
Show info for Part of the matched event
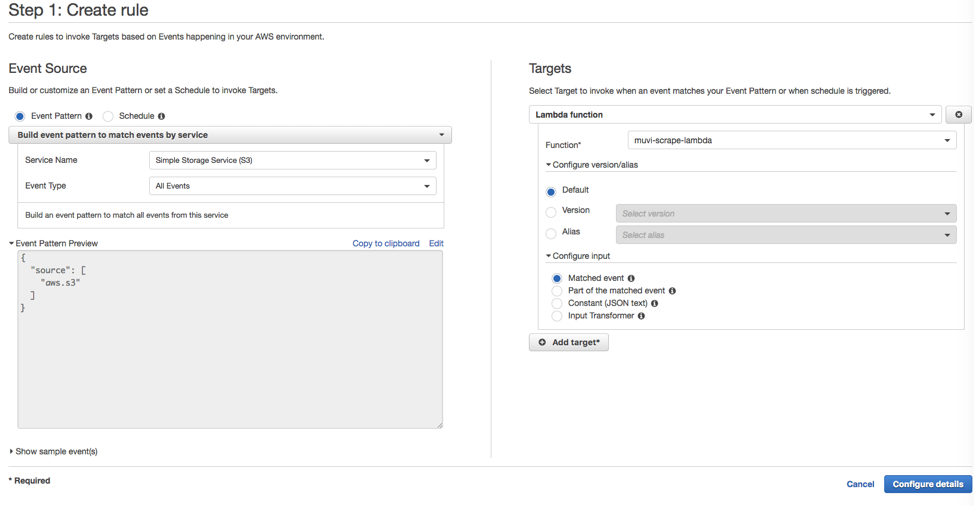tap(672, 291)
